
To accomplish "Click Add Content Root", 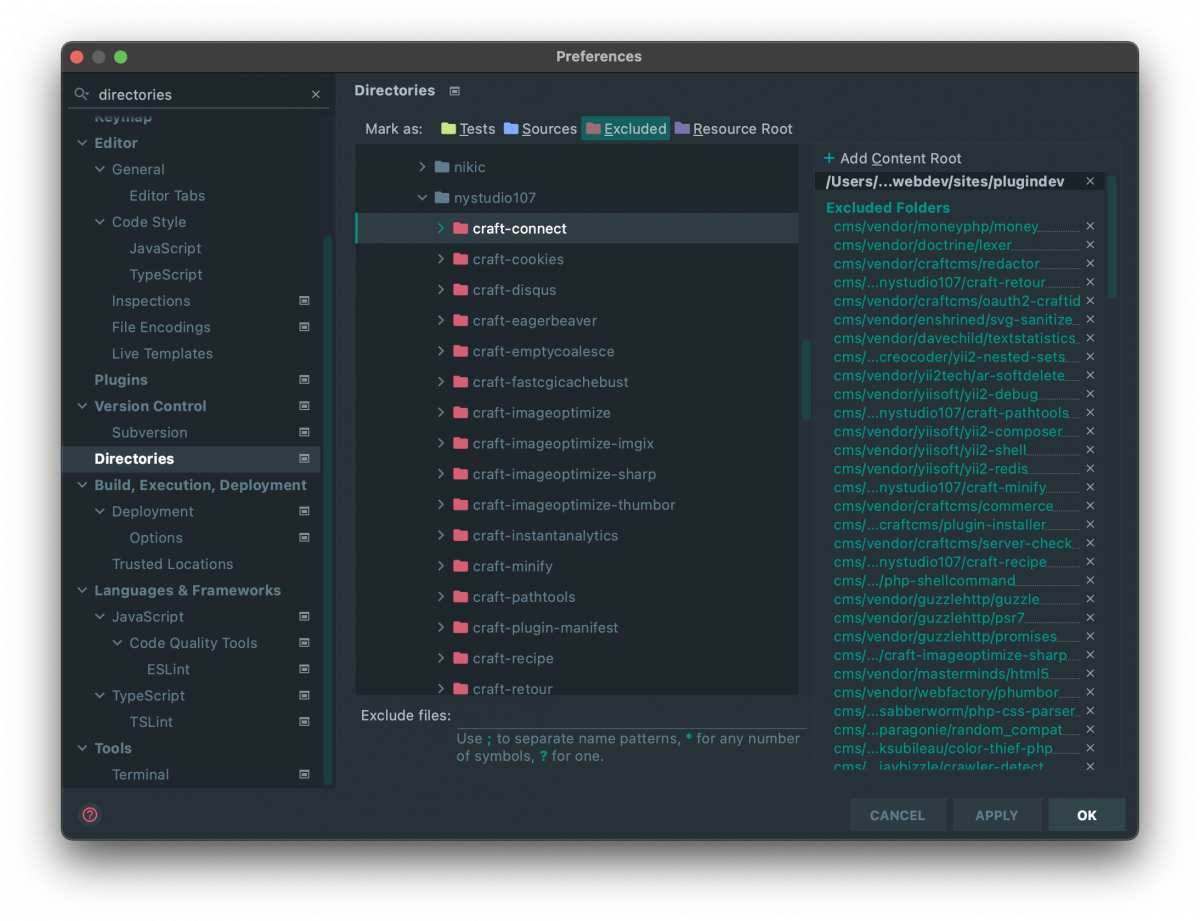I will point(893,158).
